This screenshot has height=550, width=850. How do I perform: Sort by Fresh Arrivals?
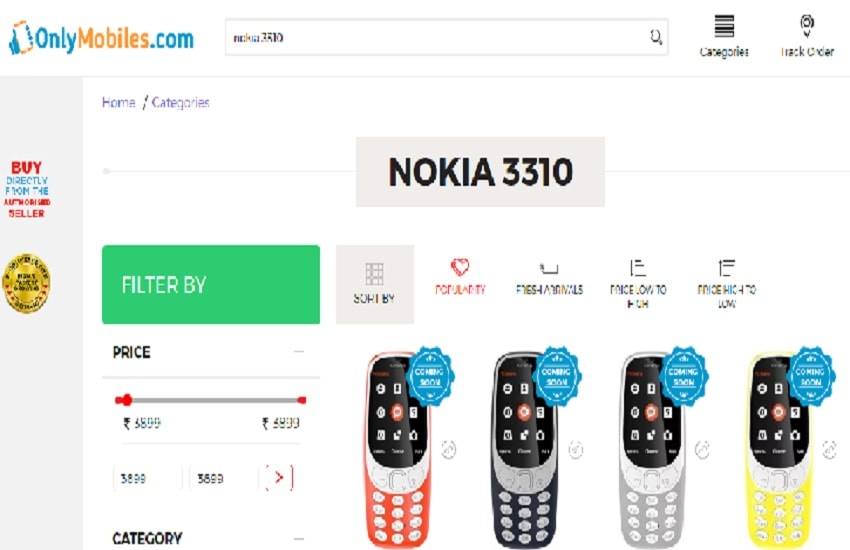(x=549, y=279)
